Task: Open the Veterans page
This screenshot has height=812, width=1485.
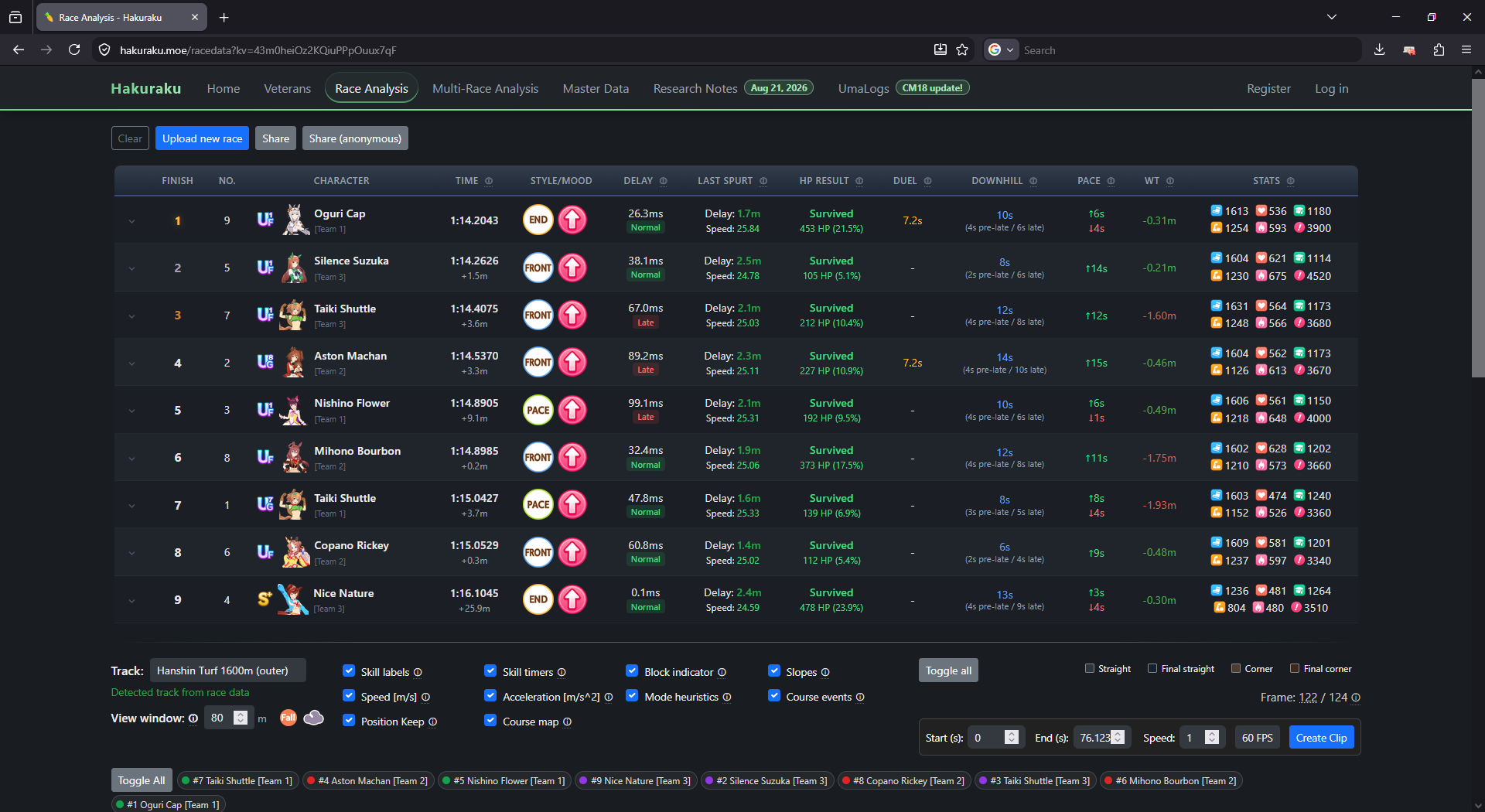Action: [x=287, y=89]
